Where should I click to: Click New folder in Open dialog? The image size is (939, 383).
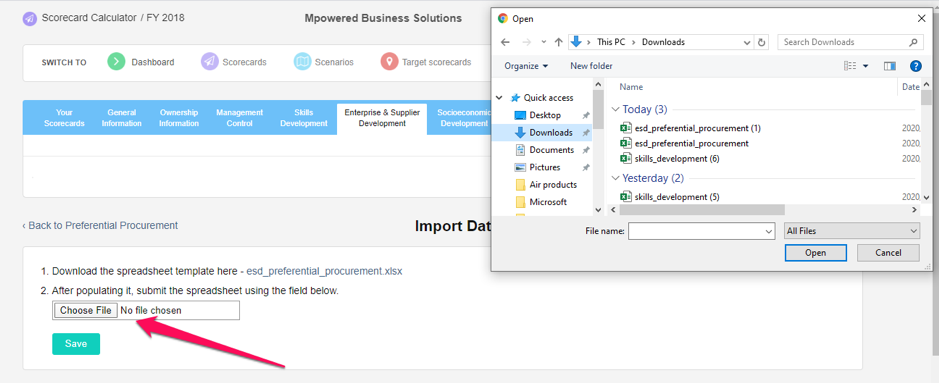click(591, 66)
